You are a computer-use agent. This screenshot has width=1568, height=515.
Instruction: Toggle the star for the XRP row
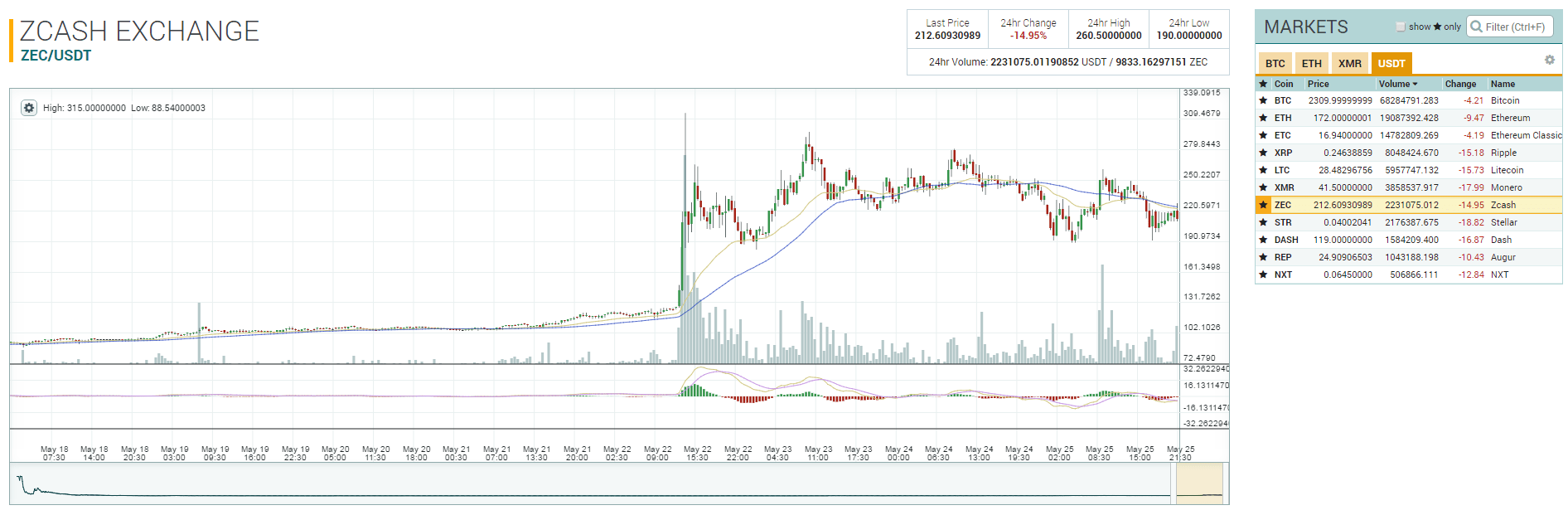pos(1263,153)
